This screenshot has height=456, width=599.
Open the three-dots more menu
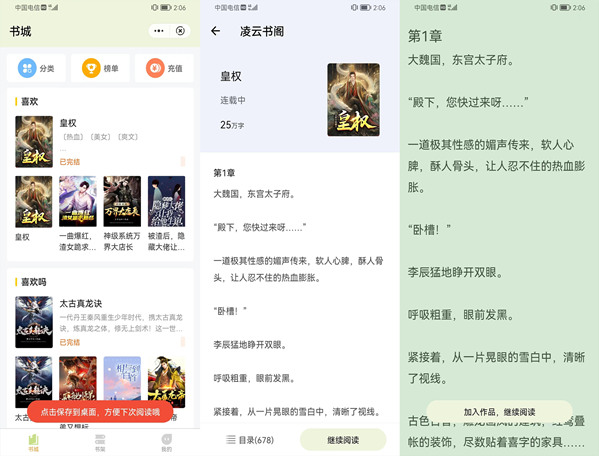(159, 31)
